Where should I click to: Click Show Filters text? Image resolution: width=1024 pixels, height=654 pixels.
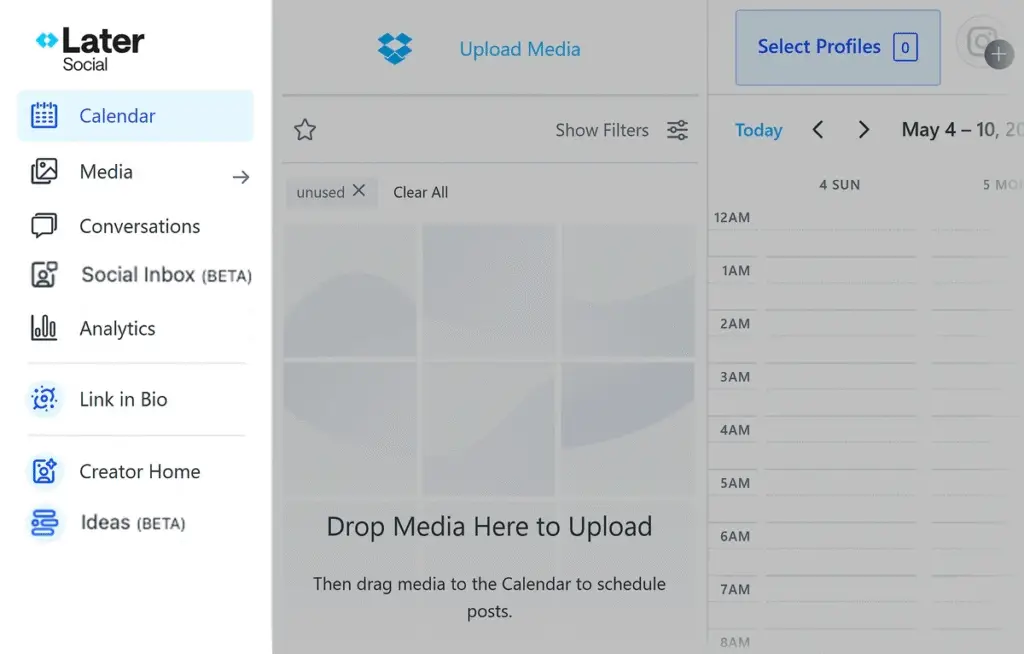(x=602, y=130)
